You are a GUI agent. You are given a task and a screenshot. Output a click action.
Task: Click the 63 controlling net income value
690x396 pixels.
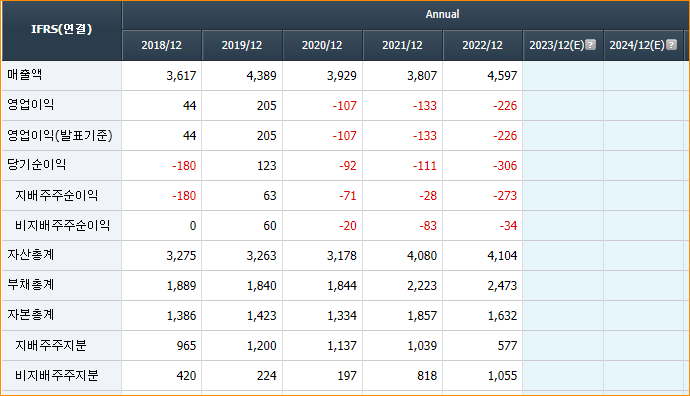pos(270,196)
